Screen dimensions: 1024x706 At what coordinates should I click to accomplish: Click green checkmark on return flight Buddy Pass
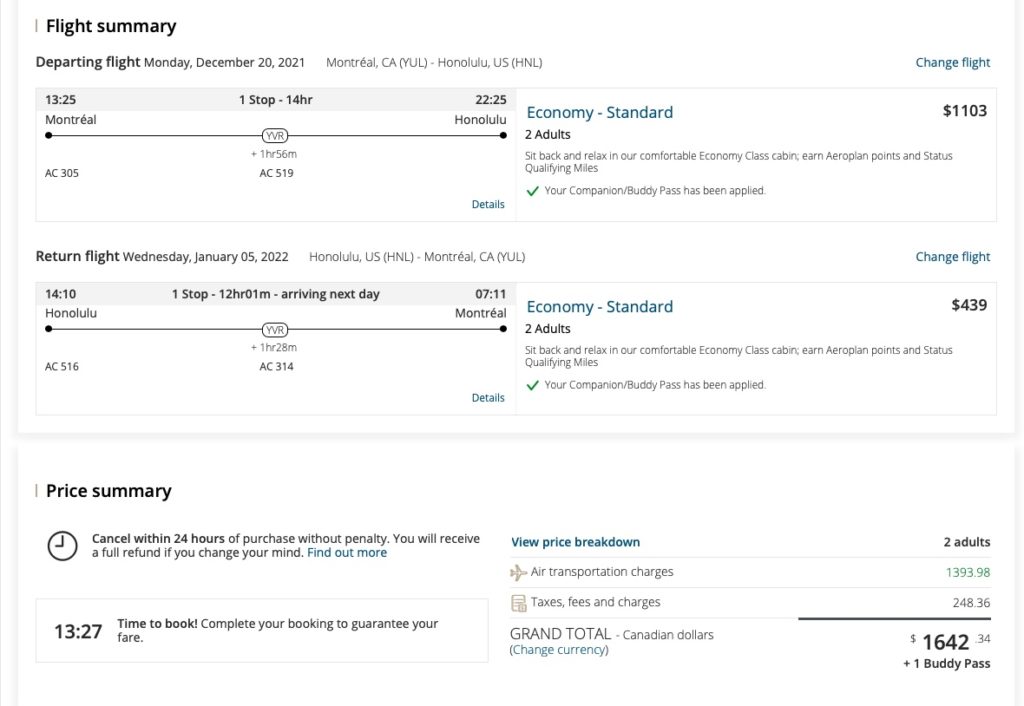(x=532, y=385)
